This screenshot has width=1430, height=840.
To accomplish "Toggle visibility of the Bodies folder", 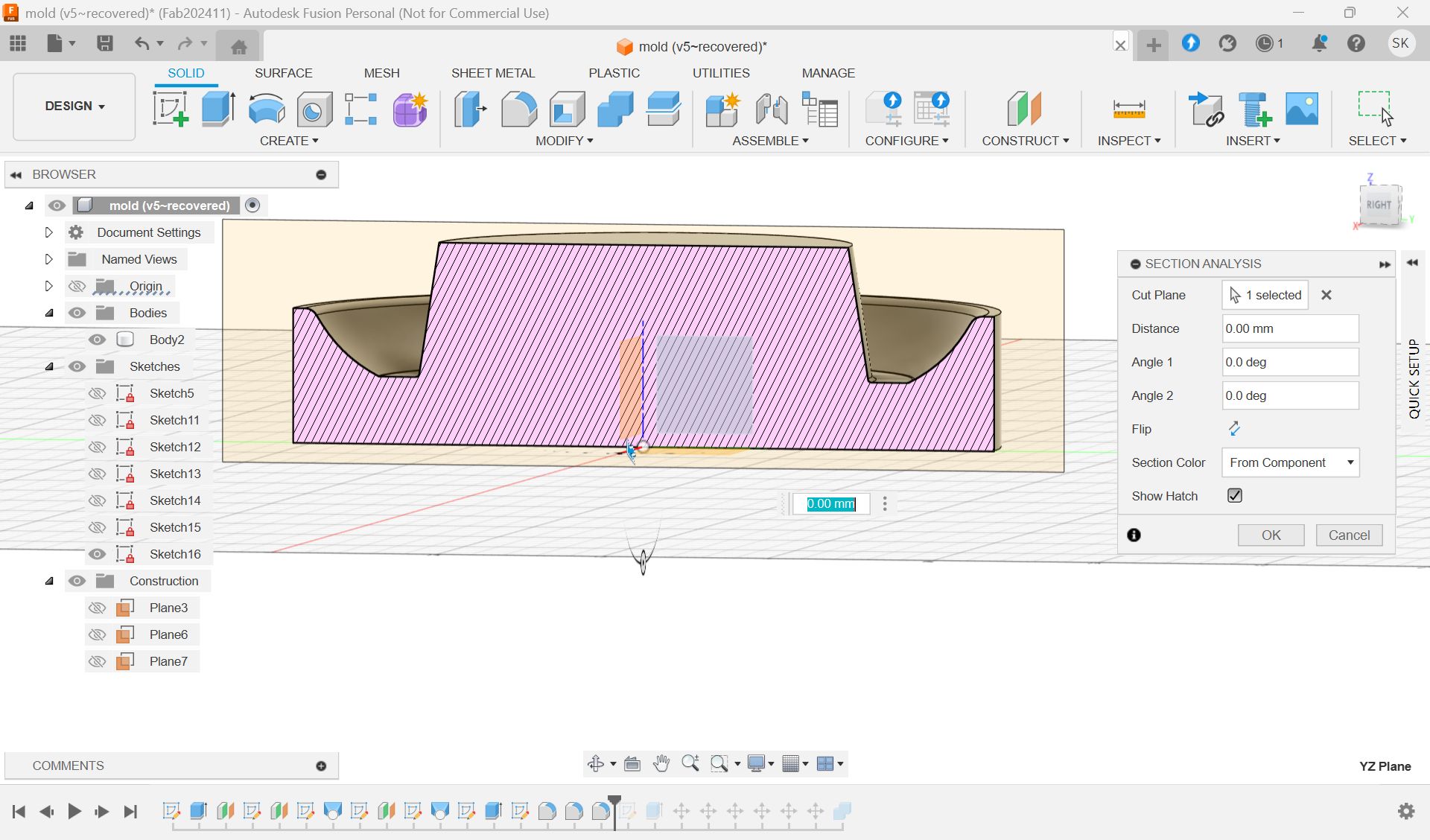I will [77, 313].
